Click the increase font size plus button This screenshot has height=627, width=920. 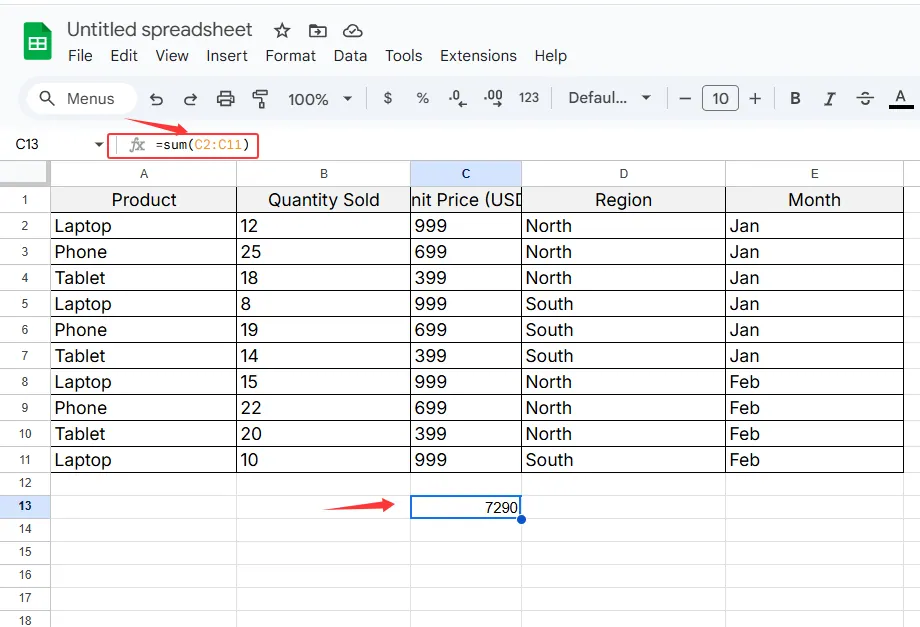[x=755, y=98]
